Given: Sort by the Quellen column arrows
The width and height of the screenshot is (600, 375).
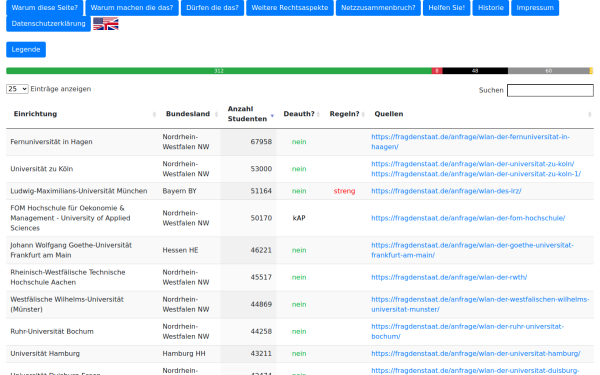Looking at the screenshot, I should 589,114.
